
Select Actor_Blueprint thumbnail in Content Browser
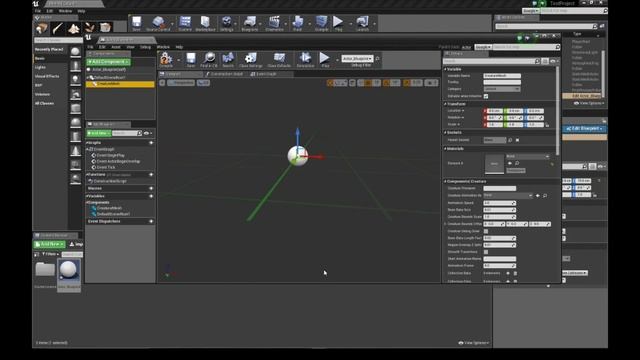69,275
